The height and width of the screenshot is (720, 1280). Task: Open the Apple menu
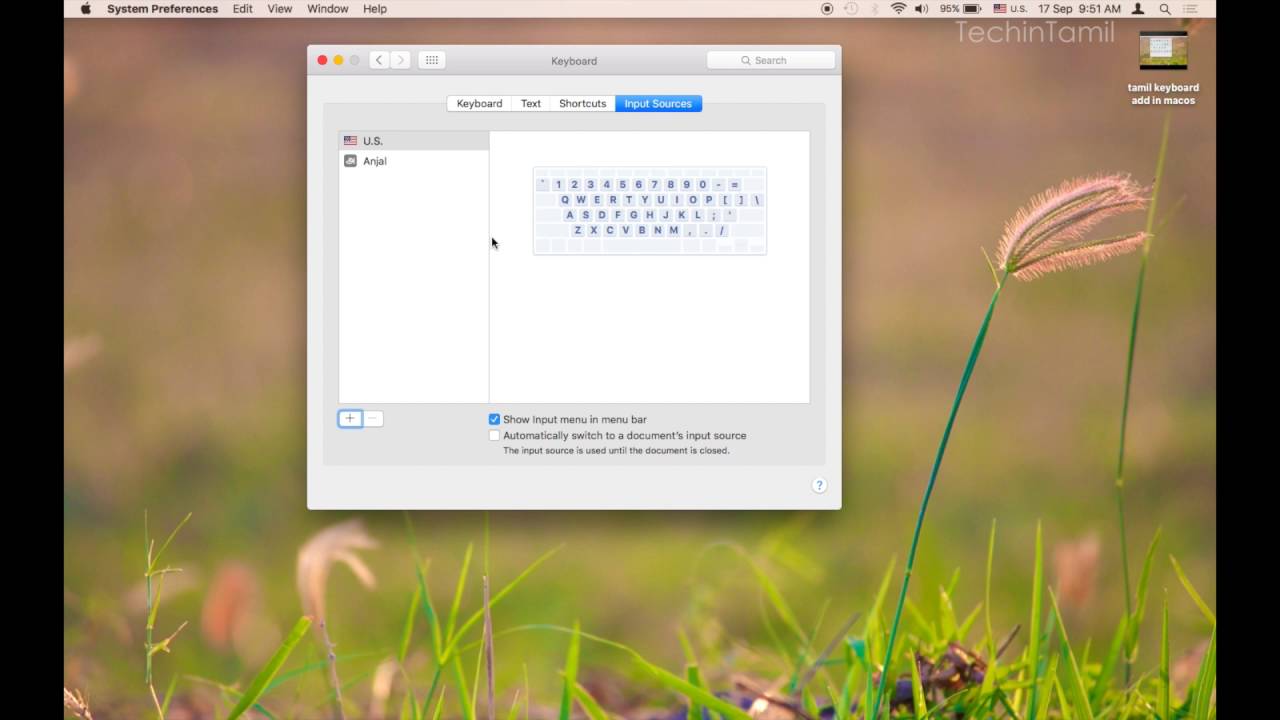(x=85, y=8)
